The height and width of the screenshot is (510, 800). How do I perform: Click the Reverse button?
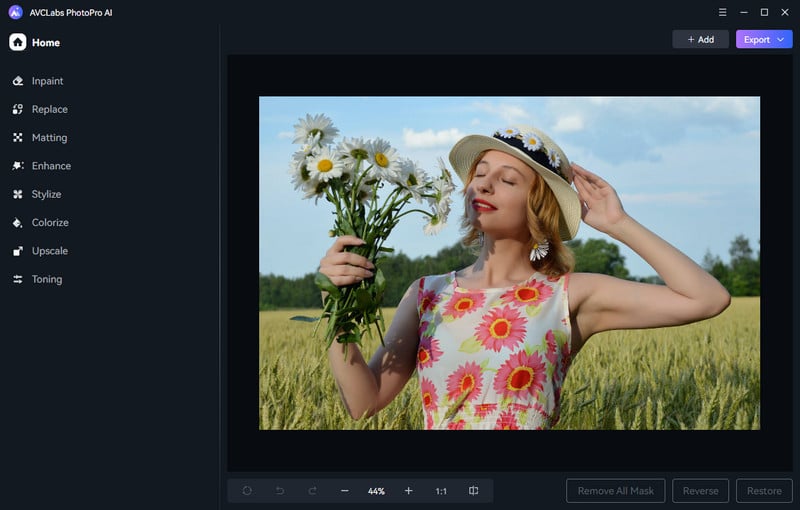[701, 491]
